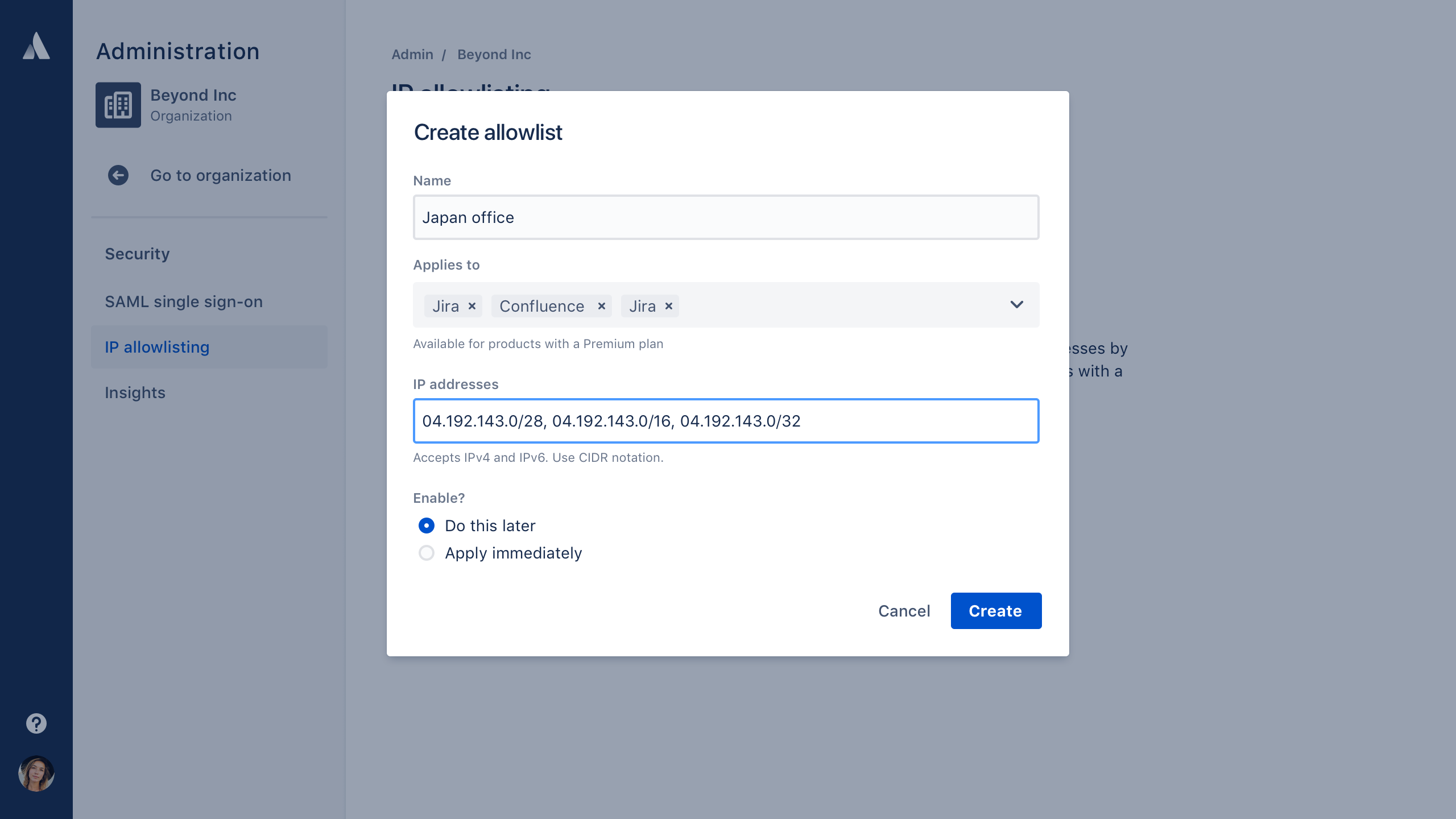Select the Apply immediately radio button
Screen dimensions: 1456x819
427,553
